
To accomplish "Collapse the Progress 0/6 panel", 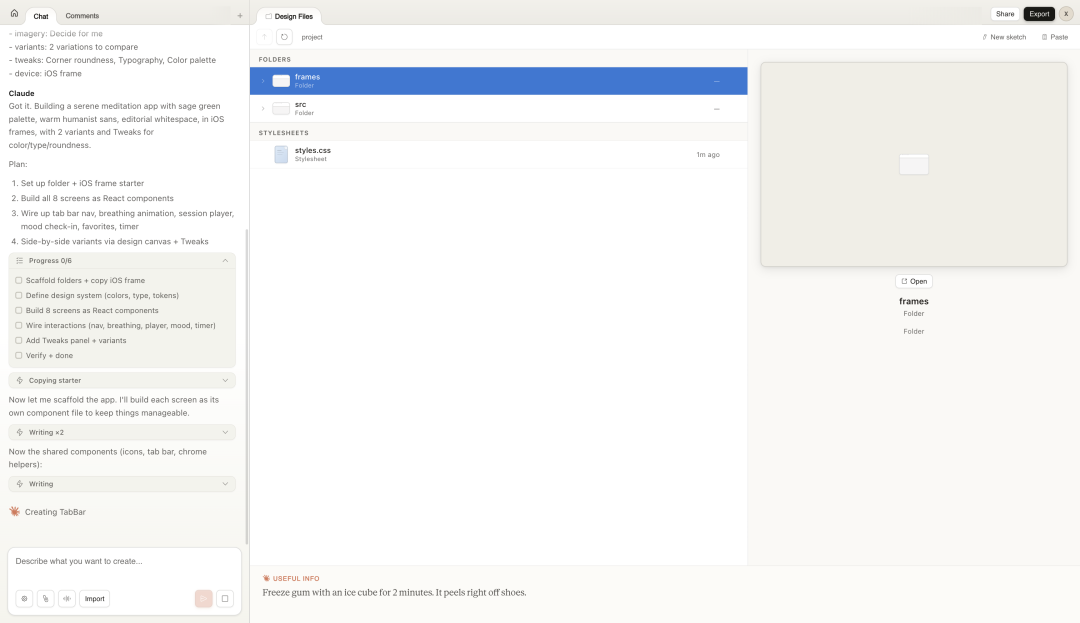I will [x=225, y=261].
